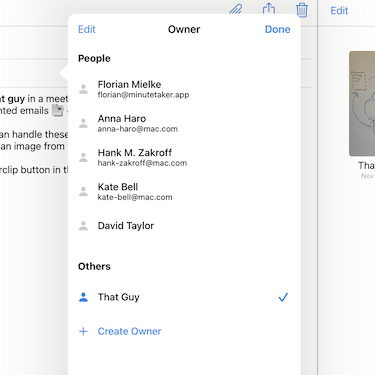Viewport: 375px width, 375px height.
Task: Click the plus icon for Create Owner
Action: point(83,331)
